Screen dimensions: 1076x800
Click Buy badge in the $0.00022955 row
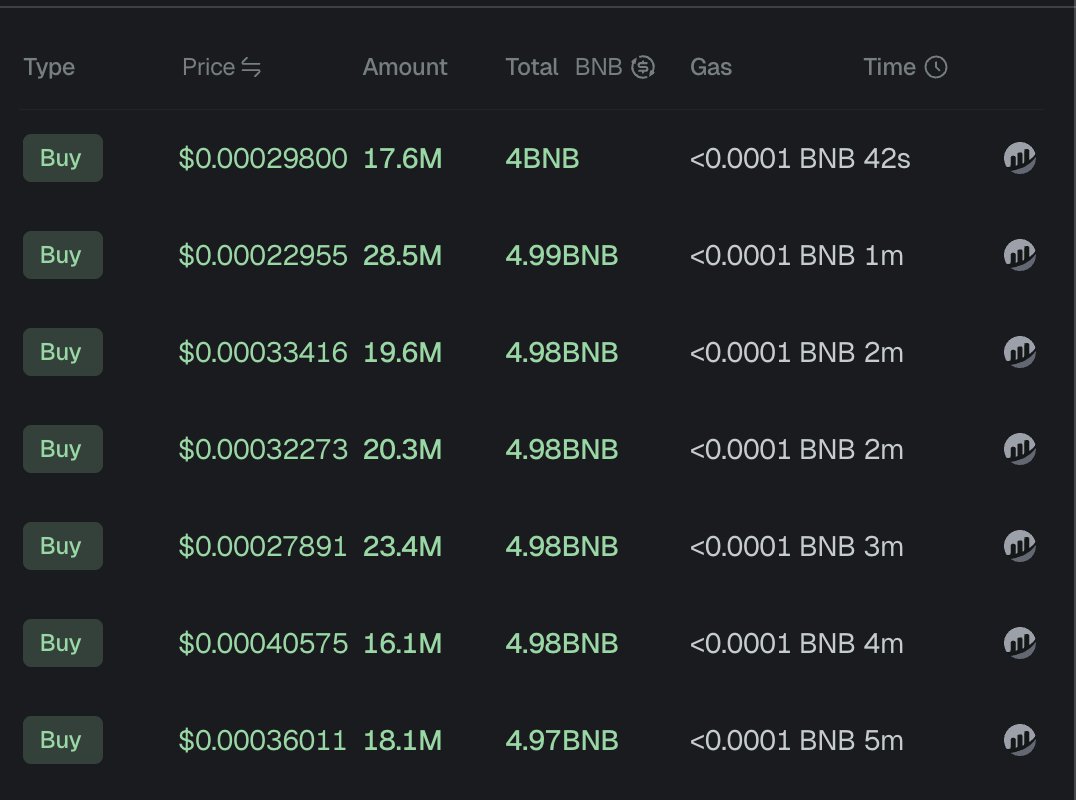(x=62, y=255)
